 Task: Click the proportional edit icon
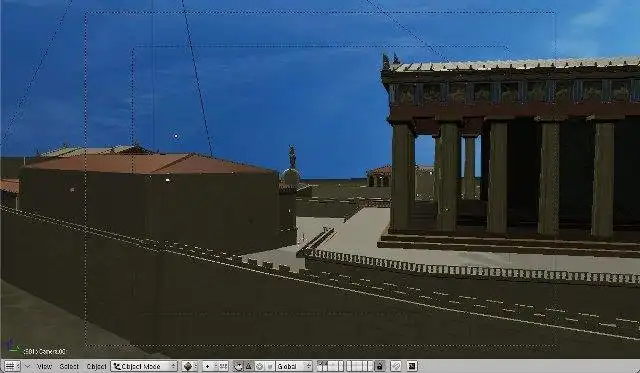coord(396,366)
